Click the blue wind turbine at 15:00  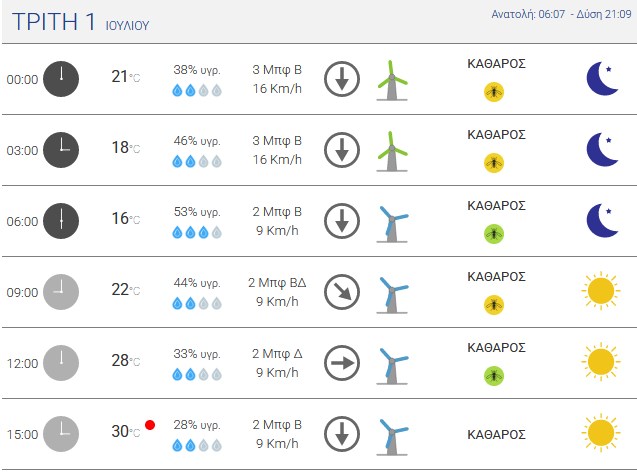point(392,436)
